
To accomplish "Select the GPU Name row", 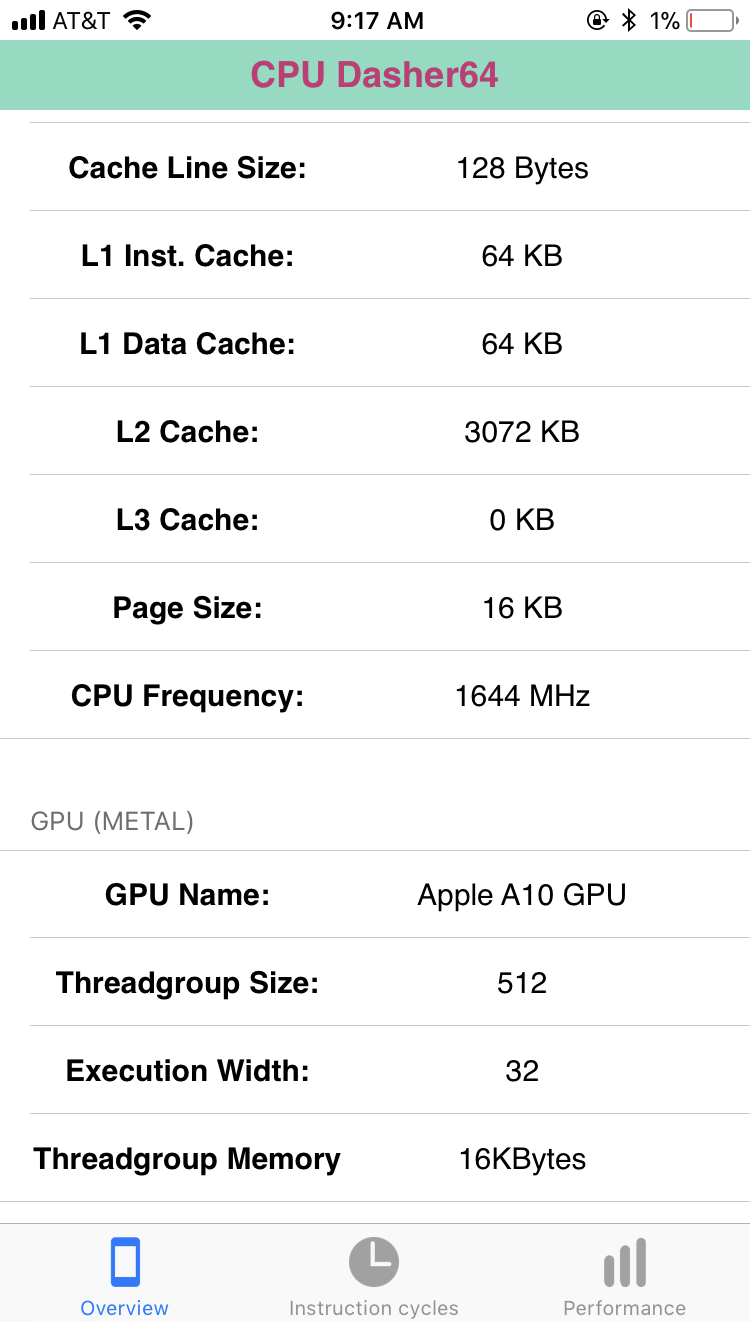I will pos(375,894).
